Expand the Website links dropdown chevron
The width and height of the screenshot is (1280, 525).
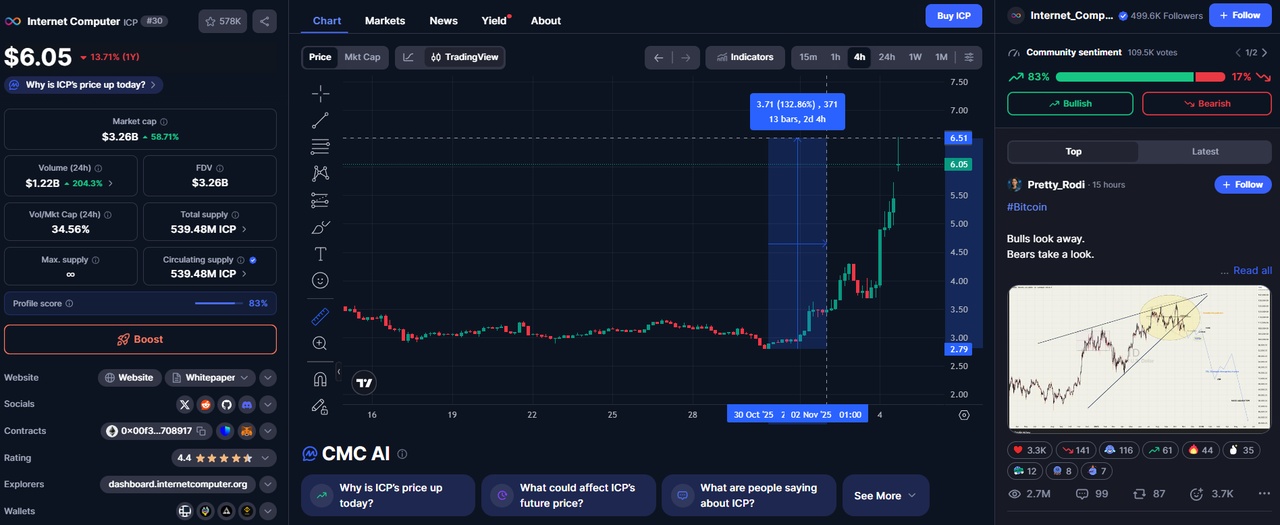coord(268,378)
